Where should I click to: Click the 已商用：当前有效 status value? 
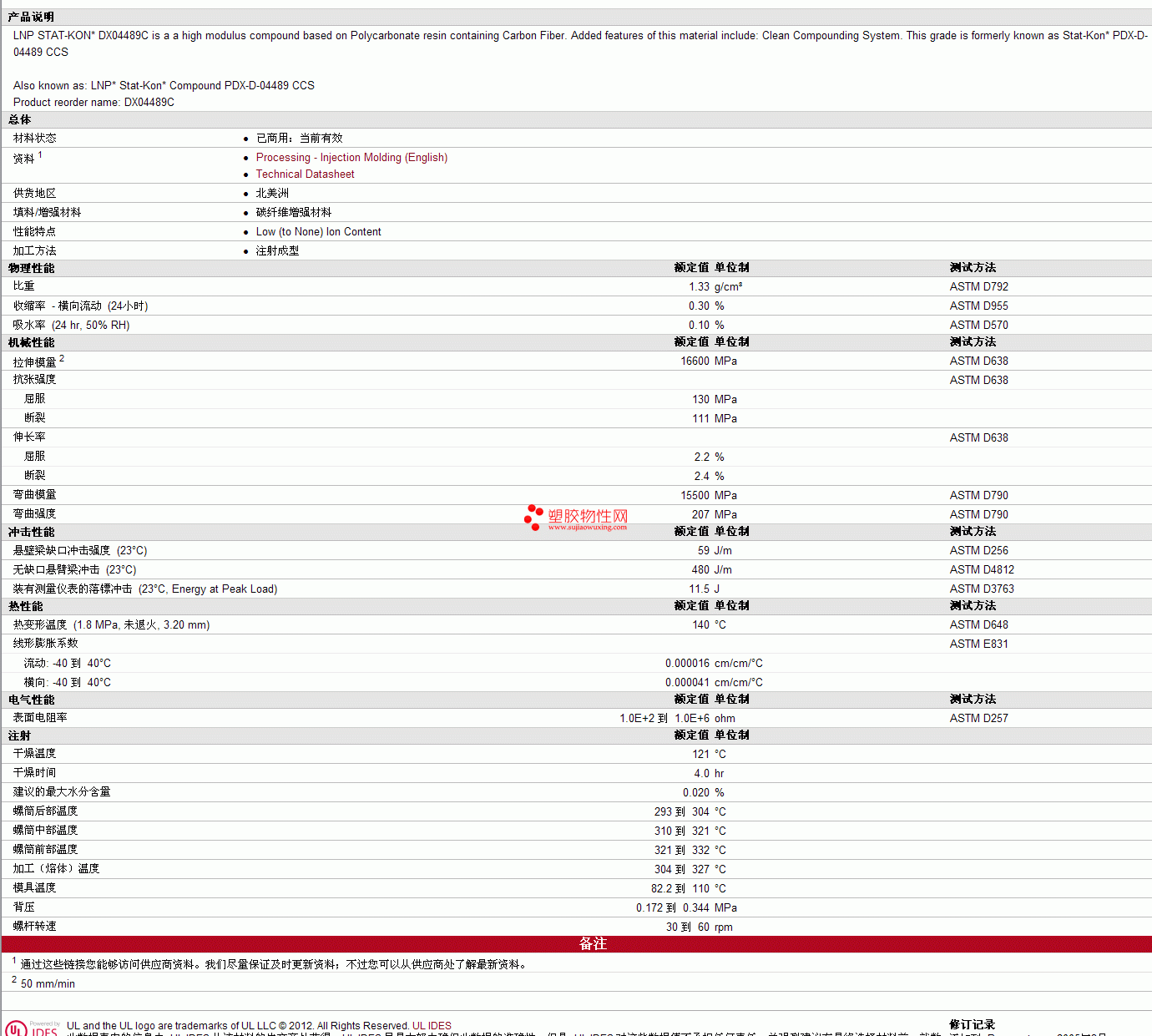(299, 139)
